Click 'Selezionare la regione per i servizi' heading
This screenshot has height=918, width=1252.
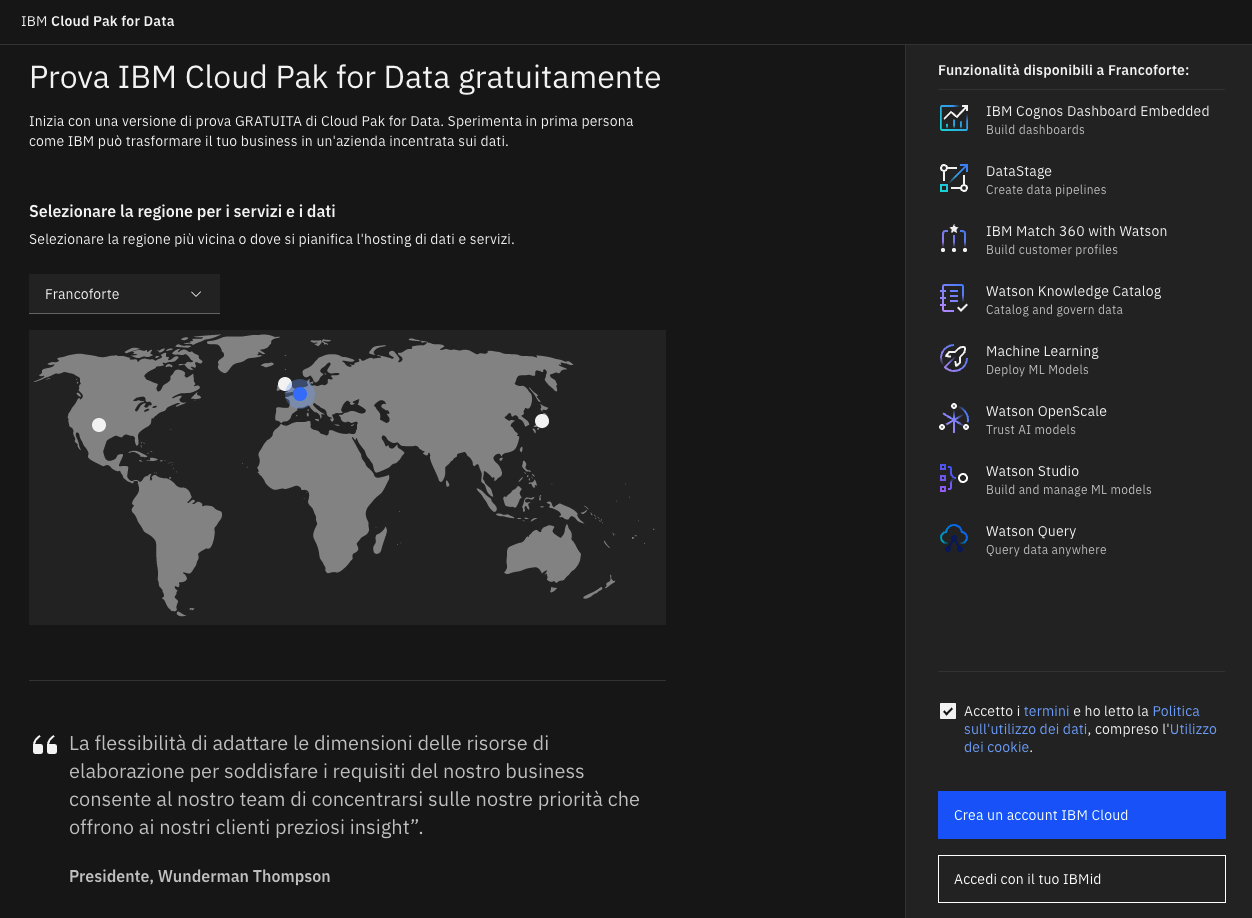[x=182, y=211]
